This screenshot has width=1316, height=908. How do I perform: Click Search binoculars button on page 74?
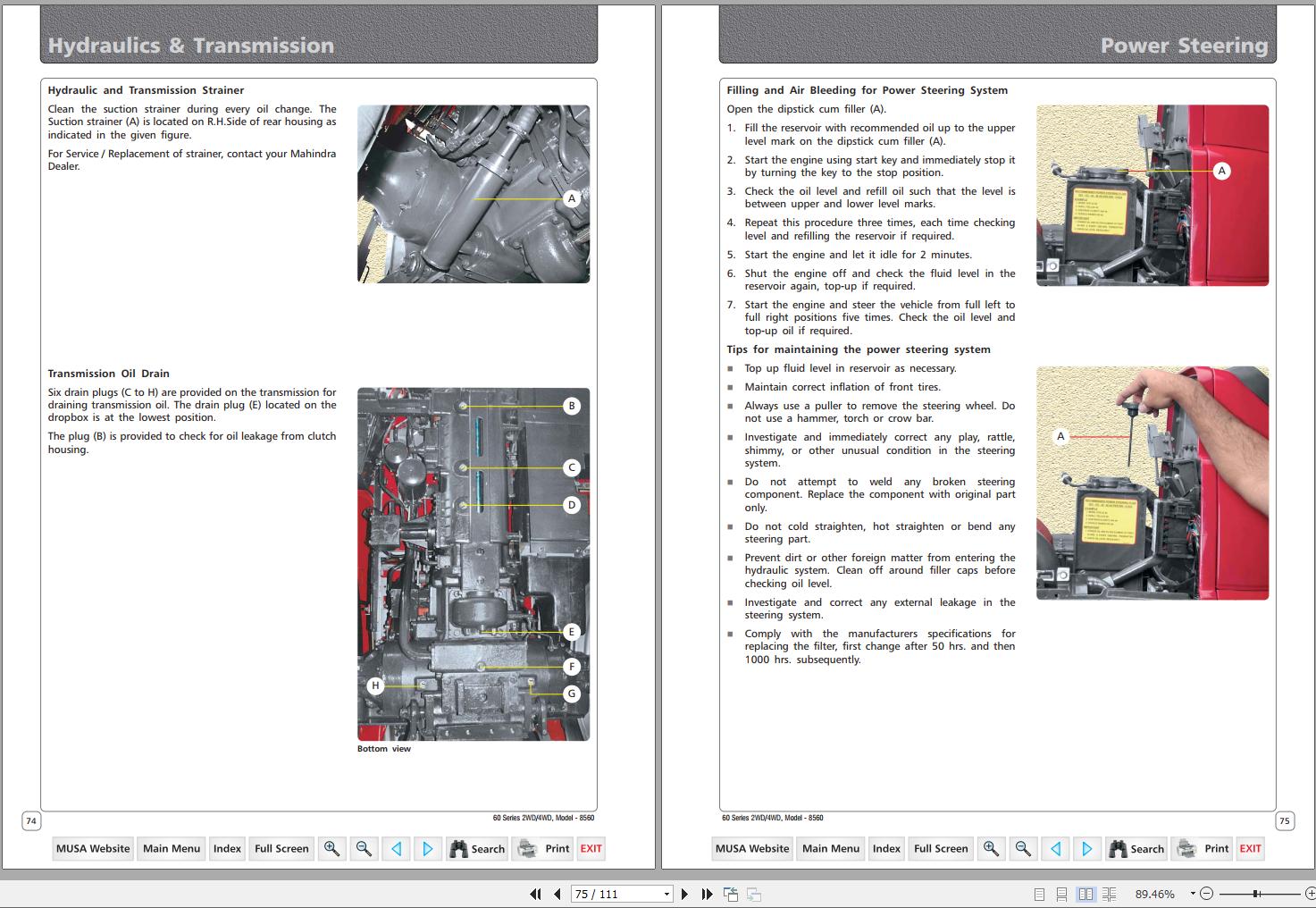coord(478,849)
